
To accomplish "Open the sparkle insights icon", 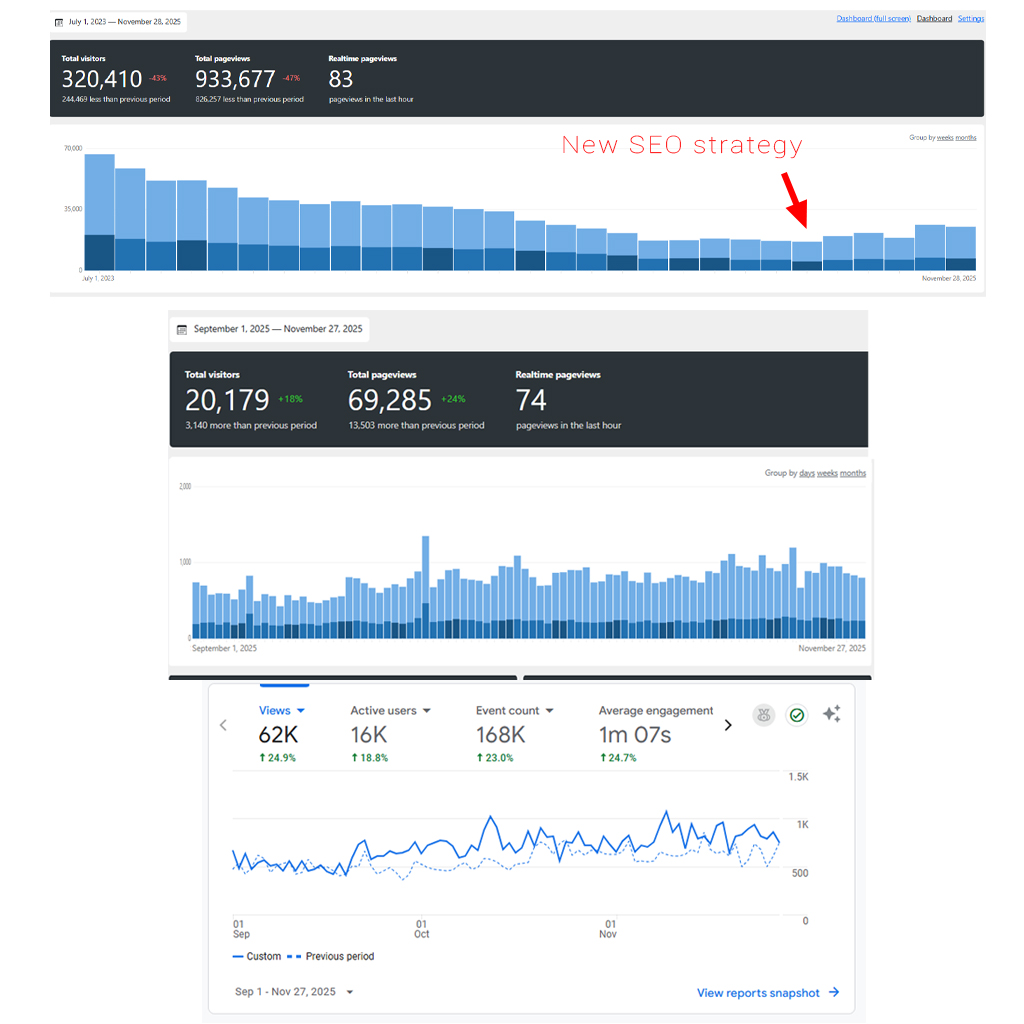I will tap(831, 714).
